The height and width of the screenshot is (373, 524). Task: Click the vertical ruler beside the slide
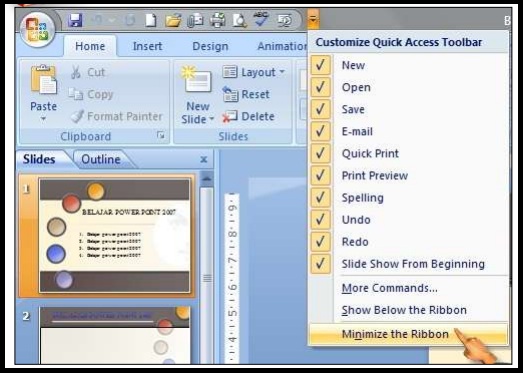232,277
